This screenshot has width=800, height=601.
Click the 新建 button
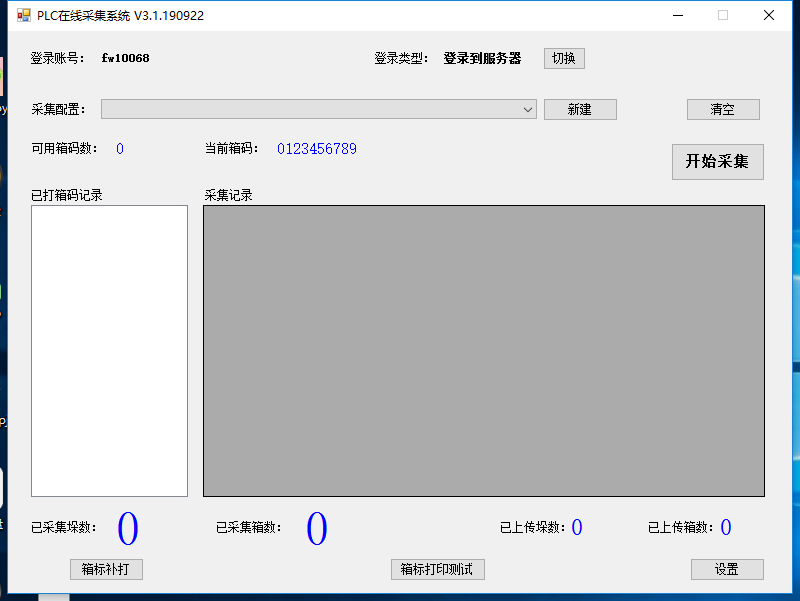click(x=580, y=109)
